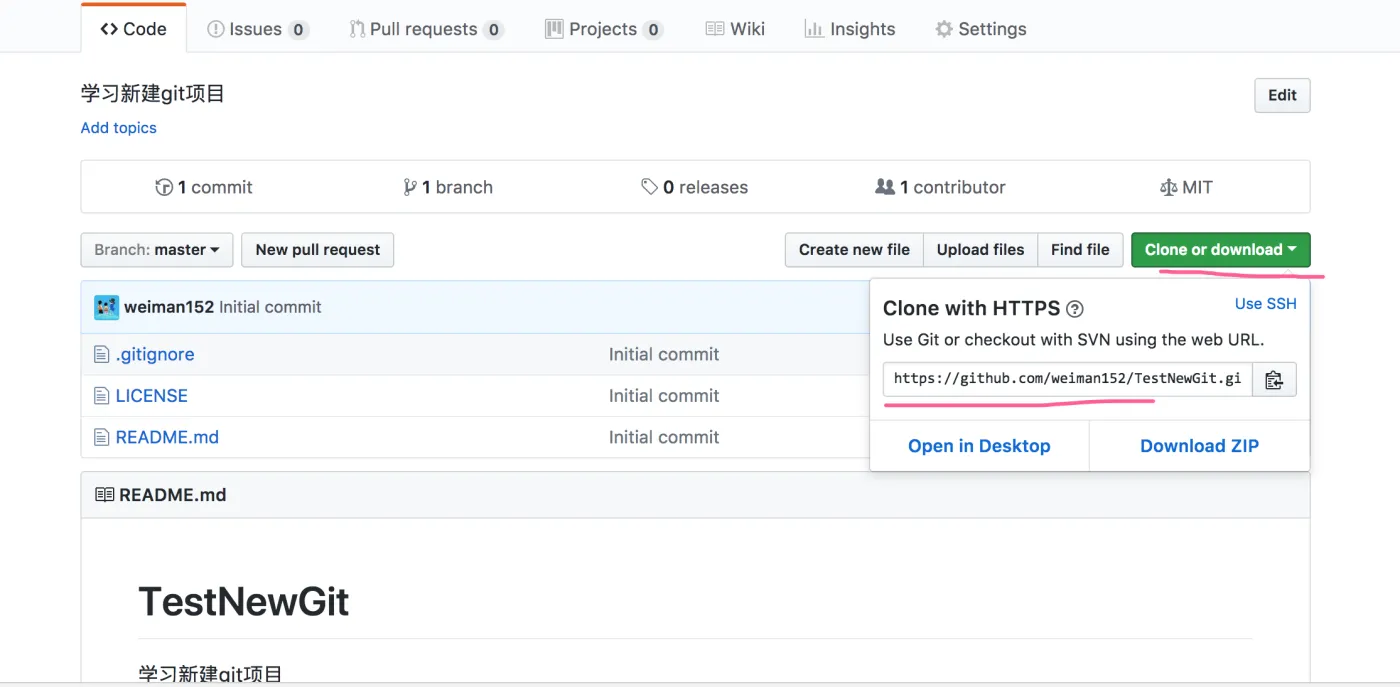
Task: Click Initial commit message in LICENSE row
Action: [664, 396]
